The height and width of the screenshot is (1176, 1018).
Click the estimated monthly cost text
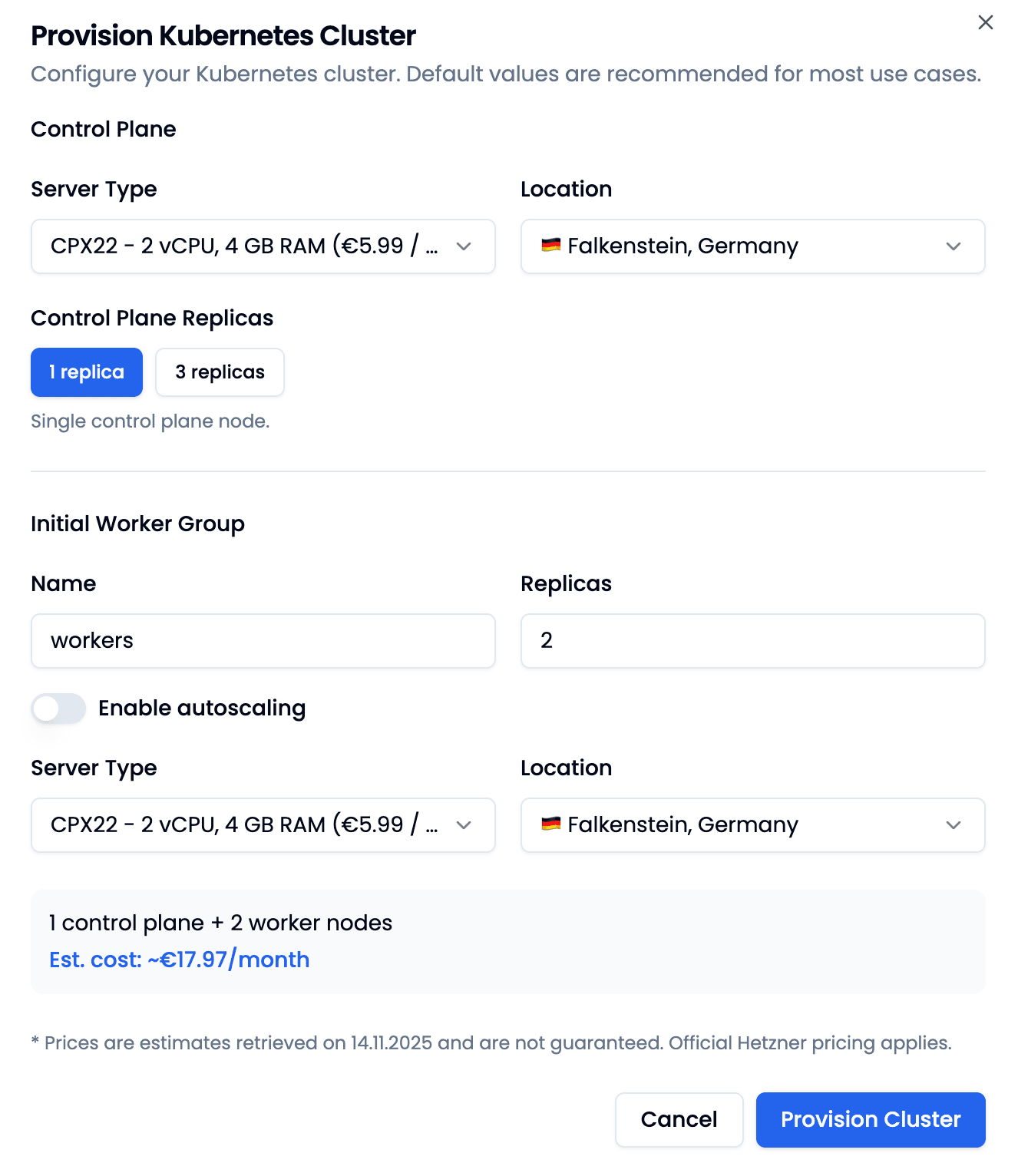179,960
